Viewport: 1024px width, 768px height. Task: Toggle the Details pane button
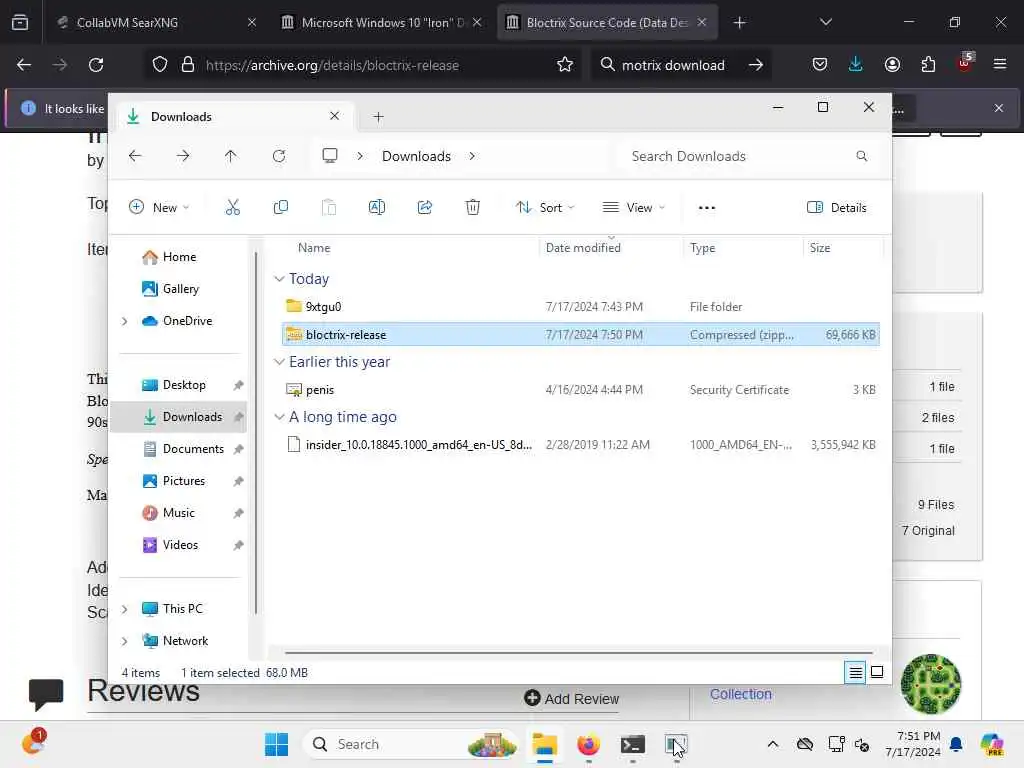(837, 208)
